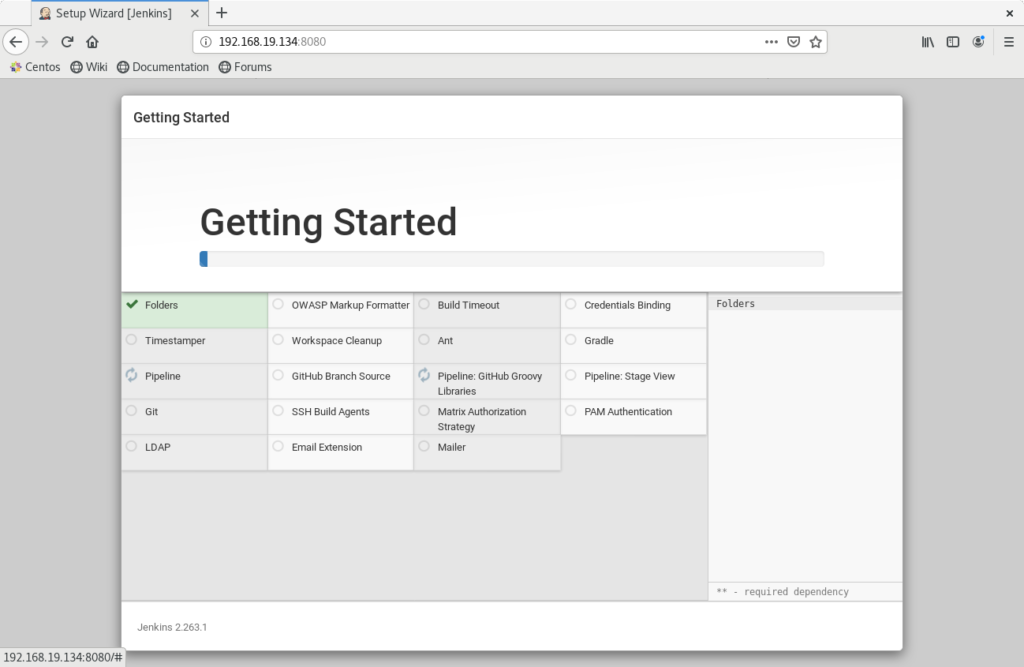Click the Matrix Authorization Strategy label
Screen dimensions: 1024x667
pyautogui.click(x=482, y=419)
